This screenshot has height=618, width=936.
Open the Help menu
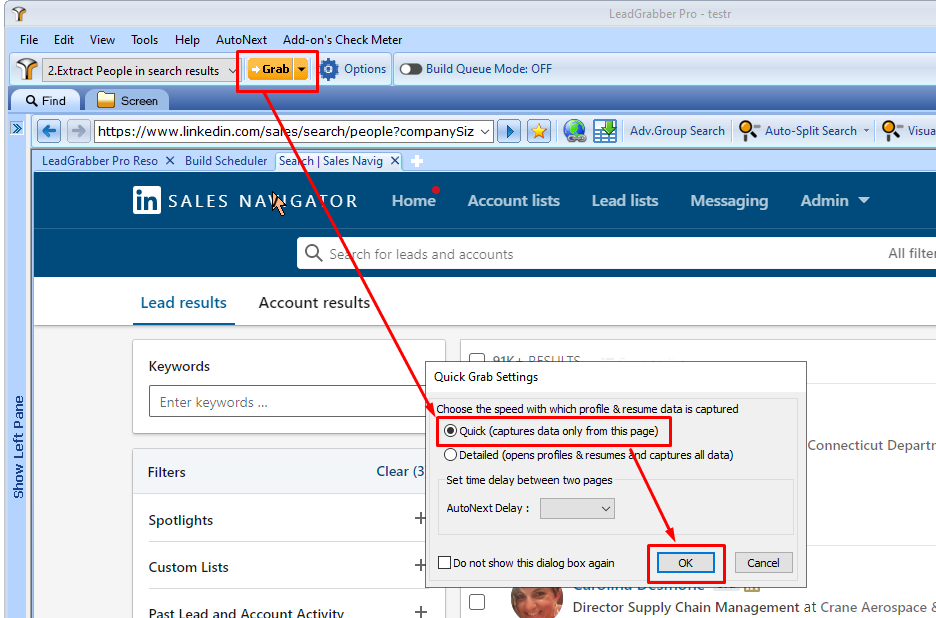tap(187, 40)
